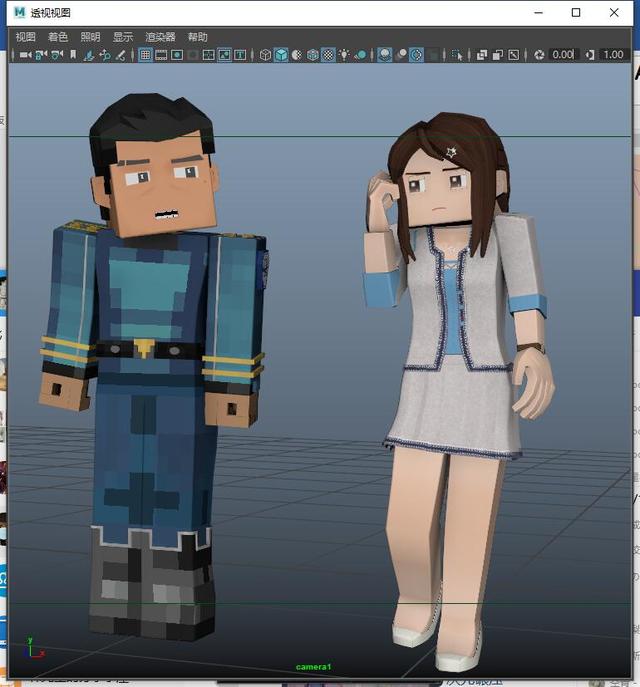Screen dimensions: 640x687
Task: Click the X-Ray display icon
Action: [481, 55]
